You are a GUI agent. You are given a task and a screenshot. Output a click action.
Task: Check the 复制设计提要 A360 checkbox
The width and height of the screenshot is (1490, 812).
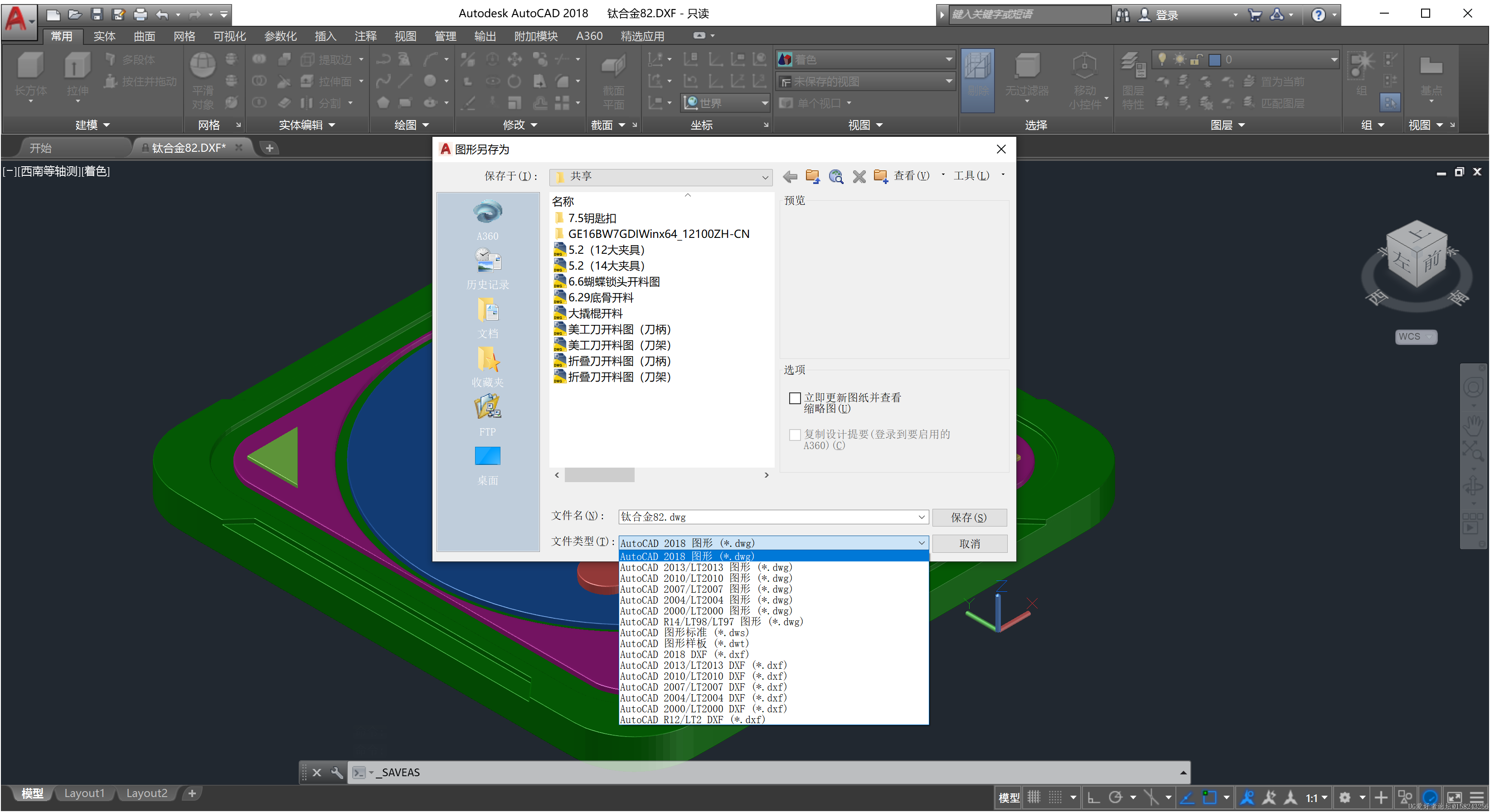coord(795,435)
